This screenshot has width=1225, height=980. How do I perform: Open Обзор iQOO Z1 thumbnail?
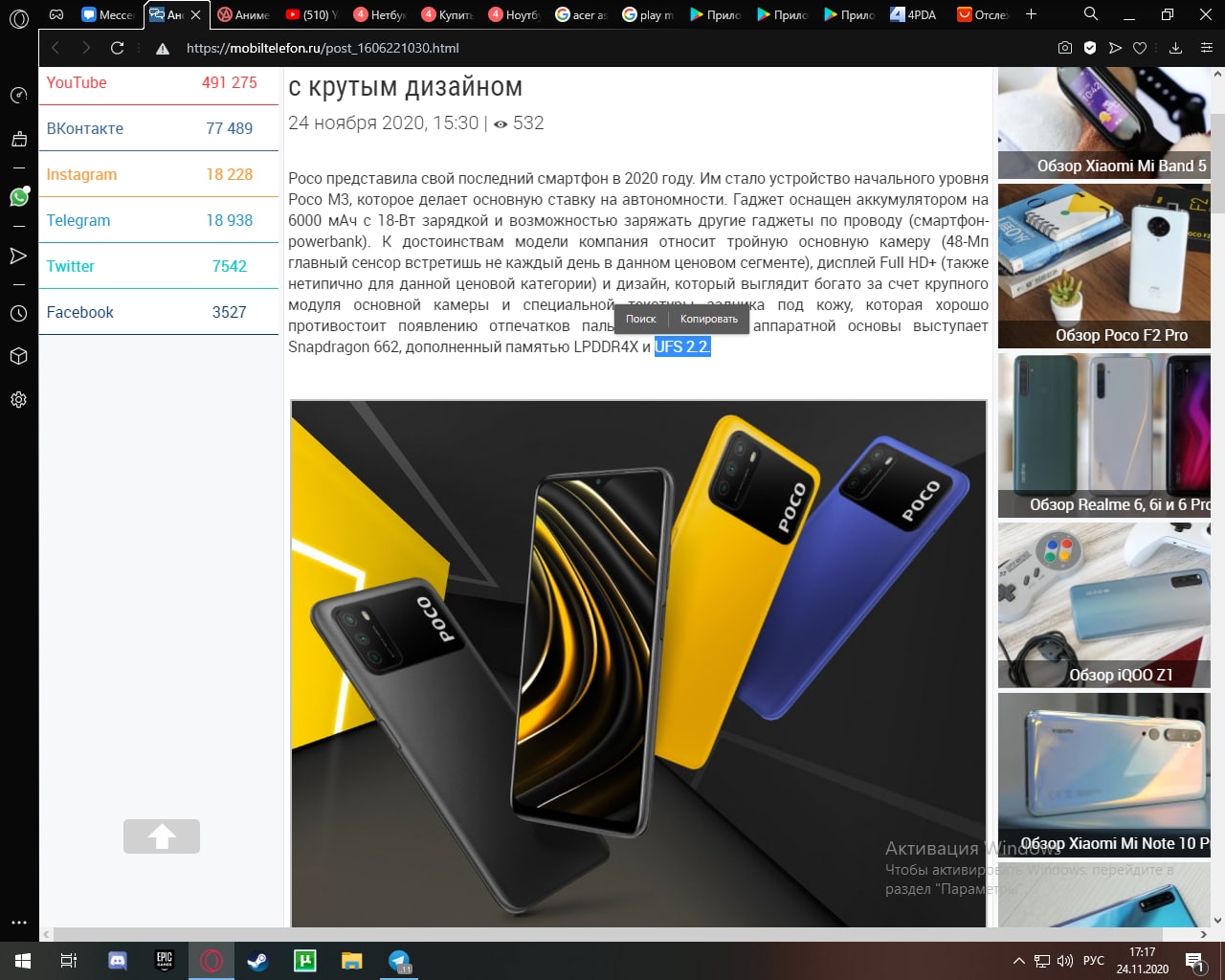(x=1104, y=605)
